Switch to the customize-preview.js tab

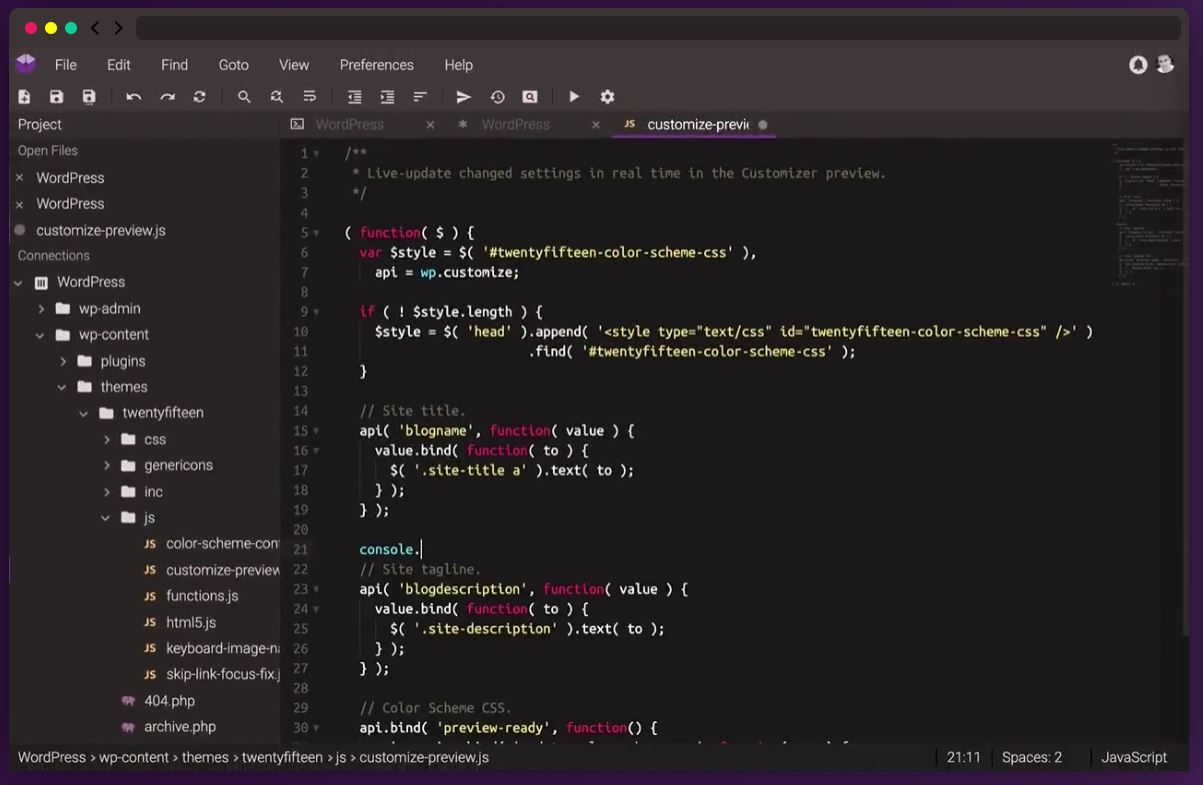pos(697,125)
